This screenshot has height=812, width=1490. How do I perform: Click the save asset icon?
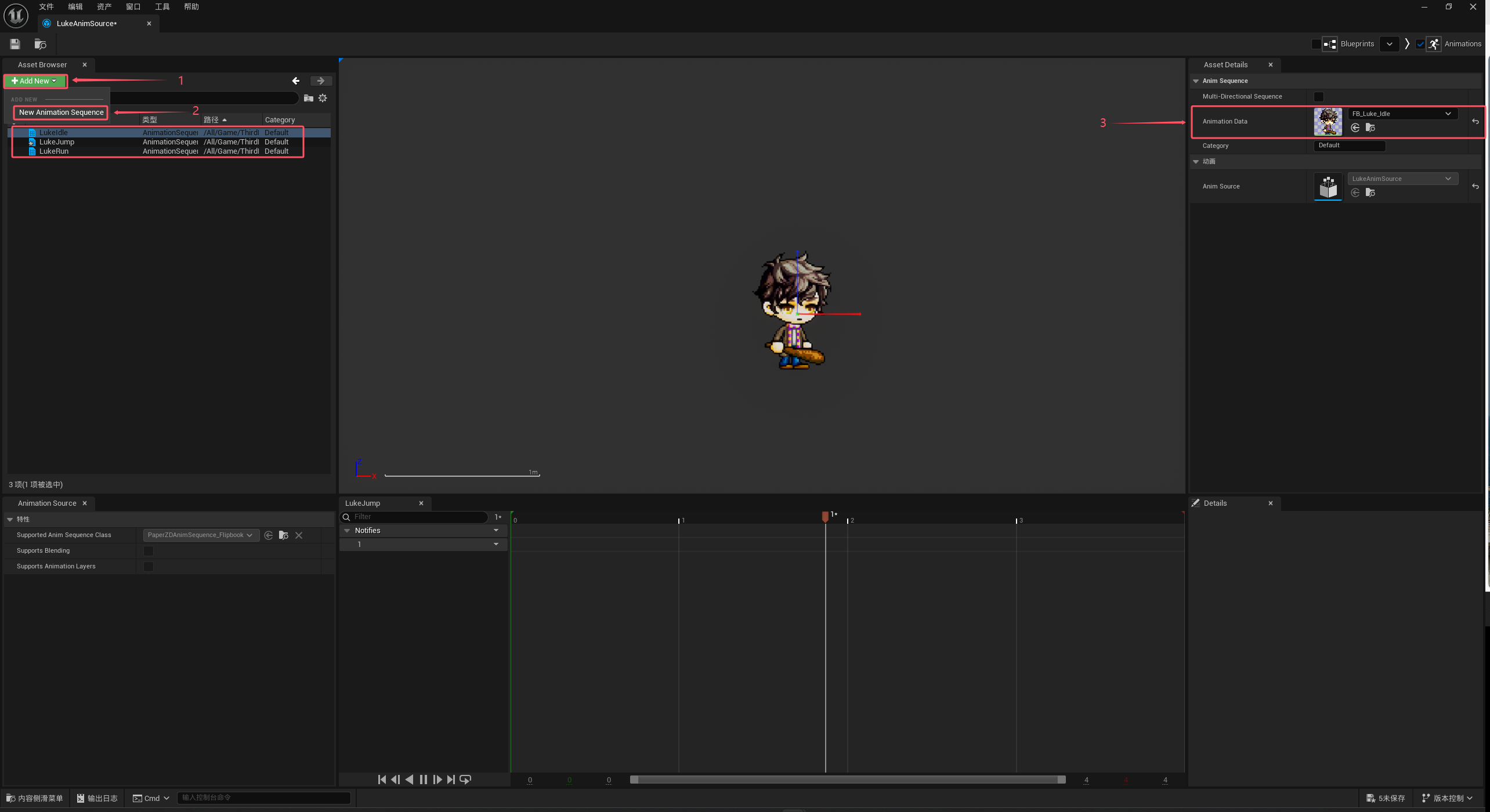tap(15, 44)
